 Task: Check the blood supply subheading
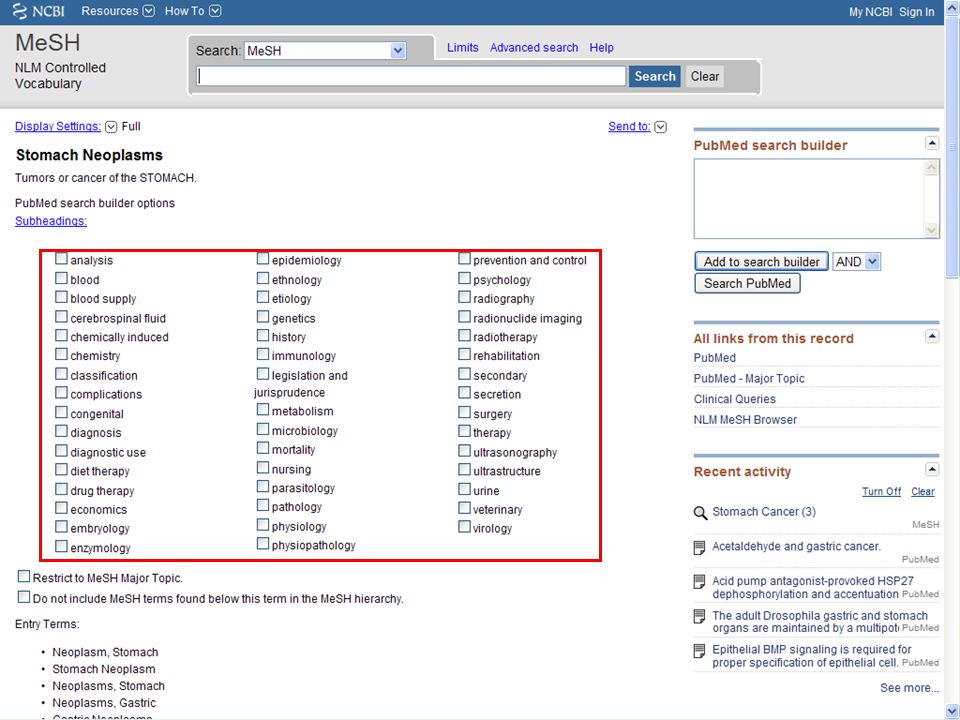coord(61,298)
